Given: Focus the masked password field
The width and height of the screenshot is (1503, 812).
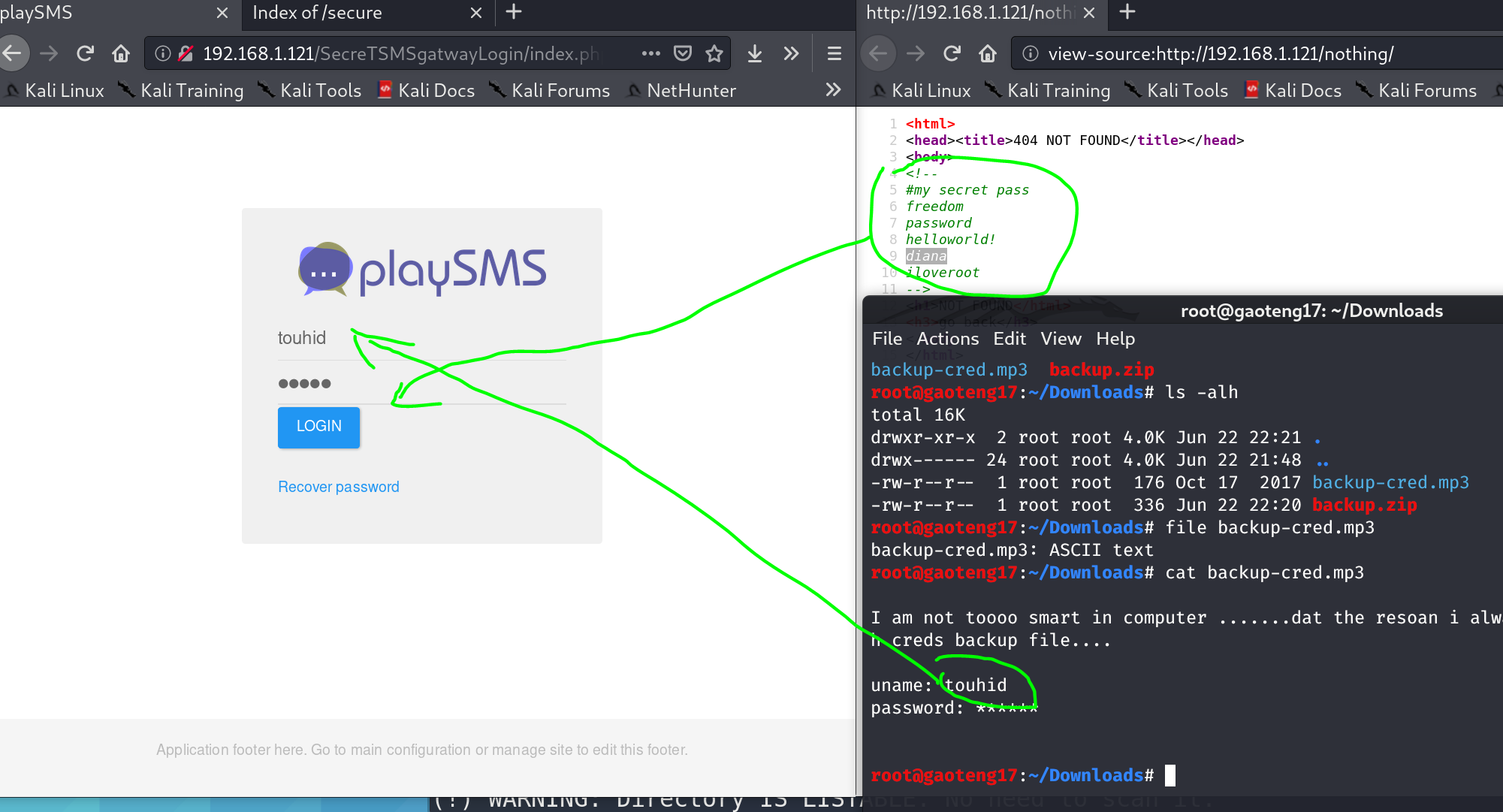Looking at the screenshot, I should [421, 384].
